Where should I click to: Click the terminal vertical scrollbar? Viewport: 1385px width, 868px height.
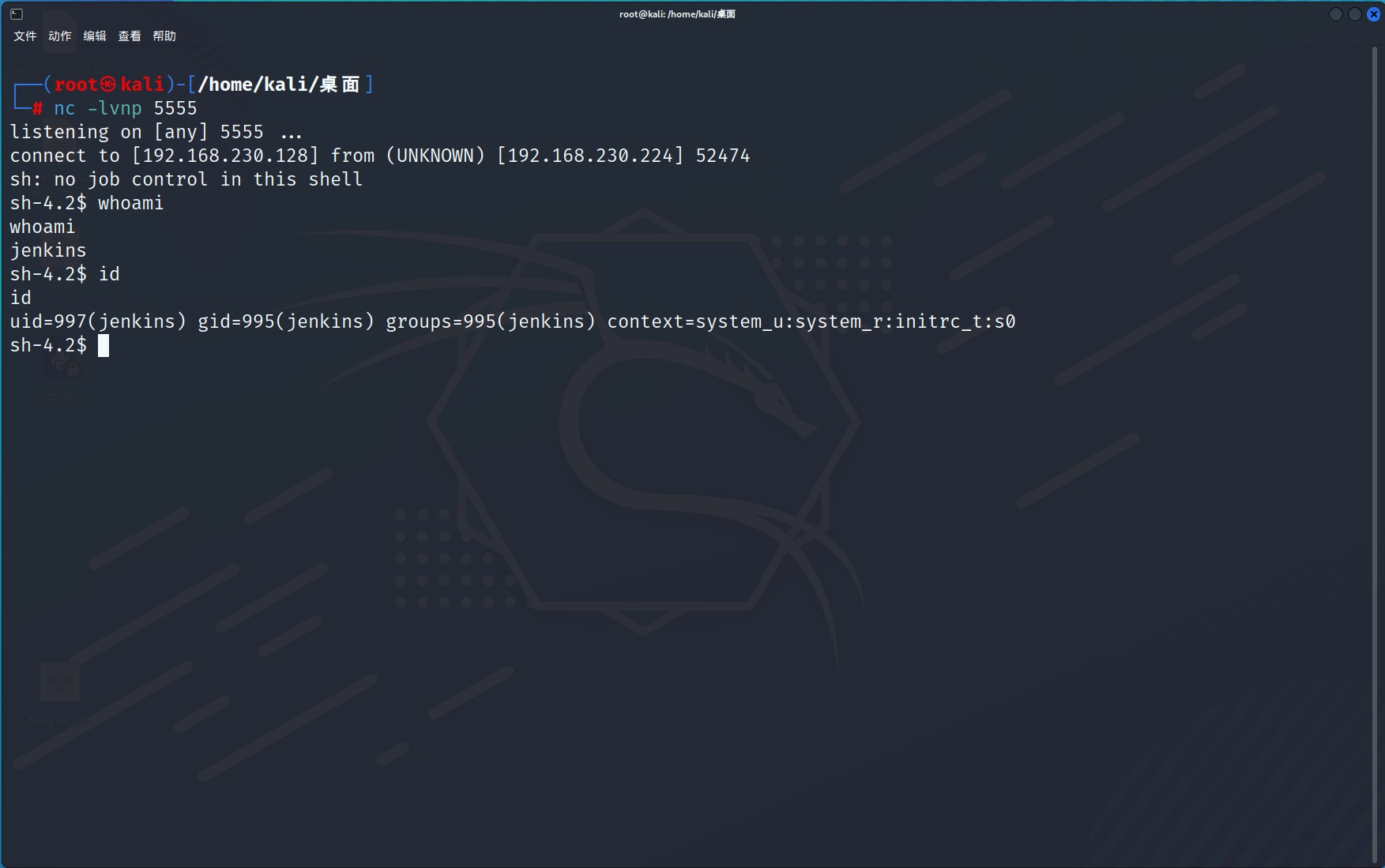[1376, 454]
